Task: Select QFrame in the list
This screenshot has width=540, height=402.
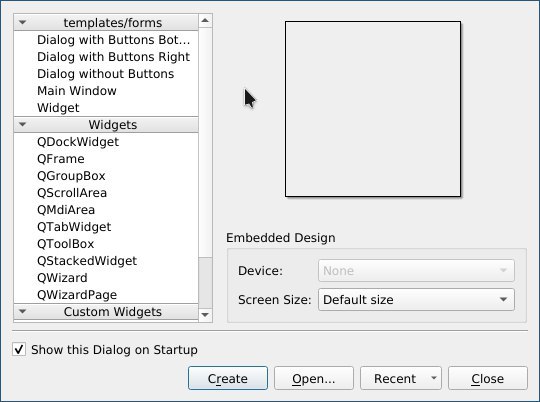Action: click(106, 158)
